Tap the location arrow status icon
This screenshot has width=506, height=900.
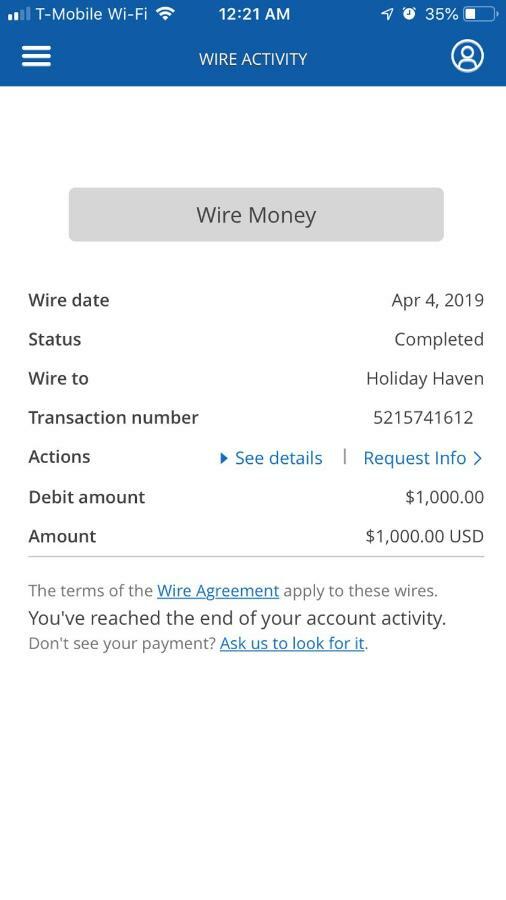(x=388, y=14)
